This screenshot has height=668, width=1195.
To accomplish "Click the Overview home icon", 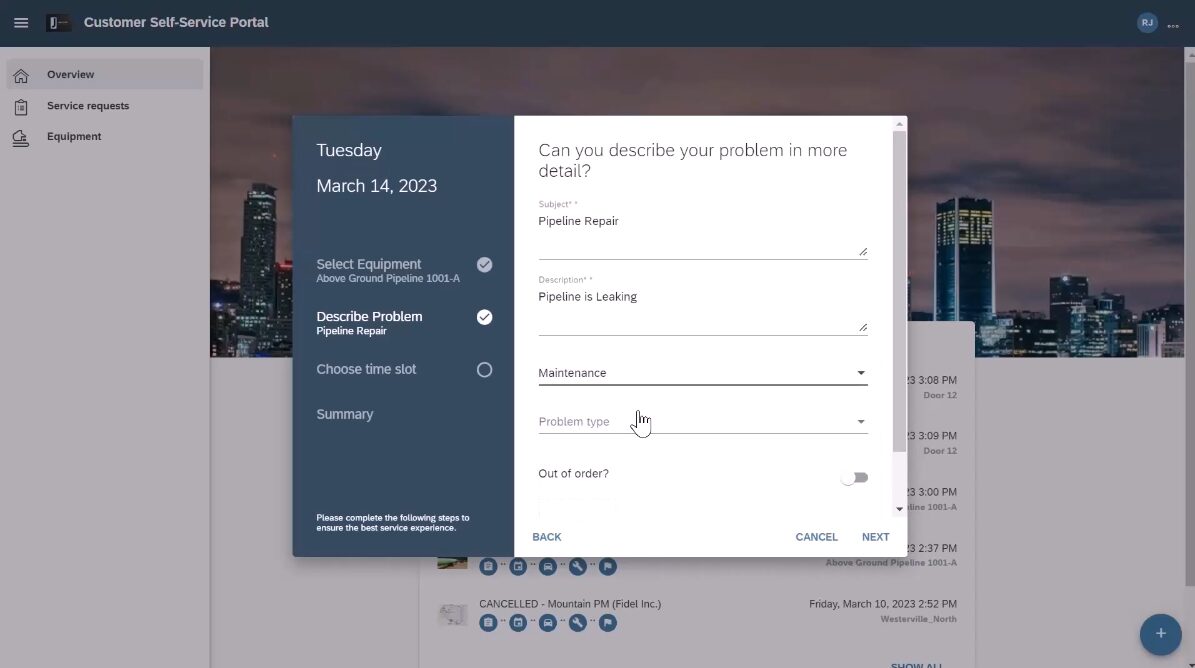I will [x=21, y=75].
